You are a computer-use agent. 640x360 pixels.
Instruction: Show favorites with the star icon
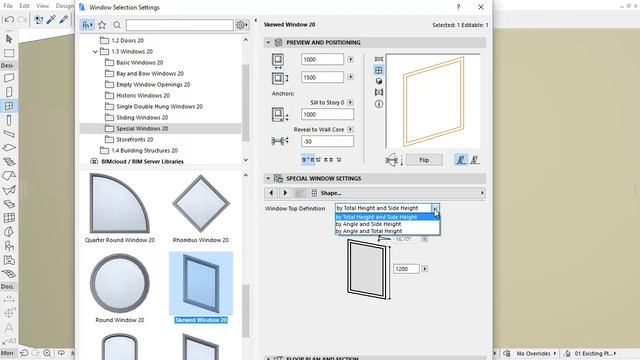click(102, 25)
